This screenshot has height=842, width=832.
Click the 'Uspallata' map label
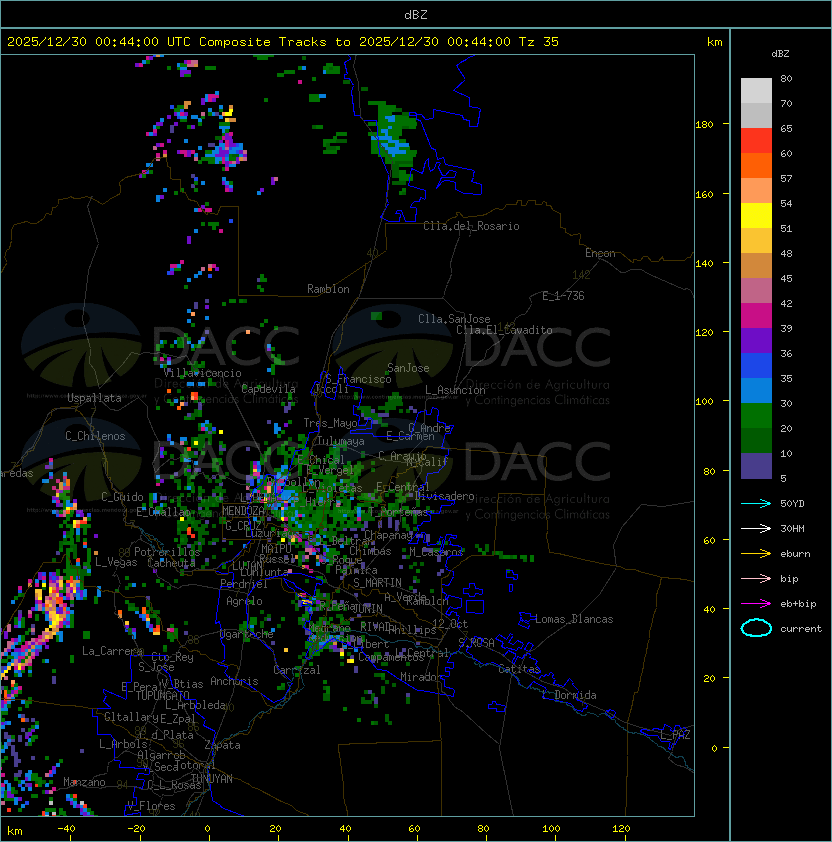[x=94, y=398]
